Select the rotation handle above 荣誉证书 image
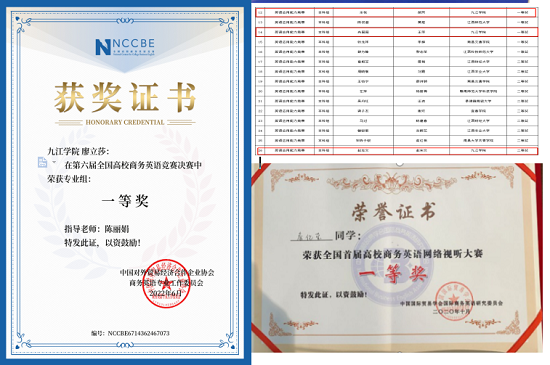Screen dimensions: 550x365 click(400, 163)
